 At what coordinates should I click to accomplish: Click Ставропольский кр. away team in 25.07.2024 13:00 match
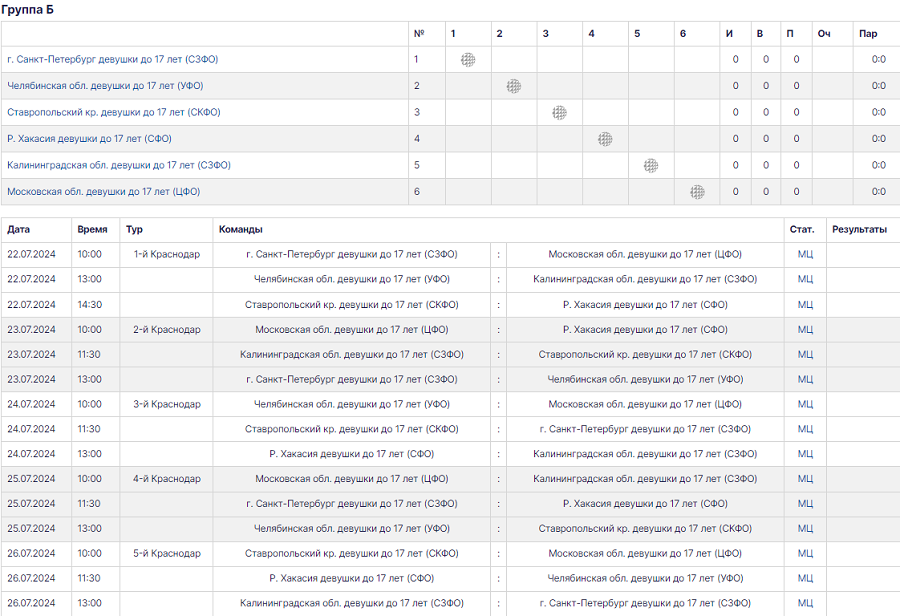pos(645,528)
